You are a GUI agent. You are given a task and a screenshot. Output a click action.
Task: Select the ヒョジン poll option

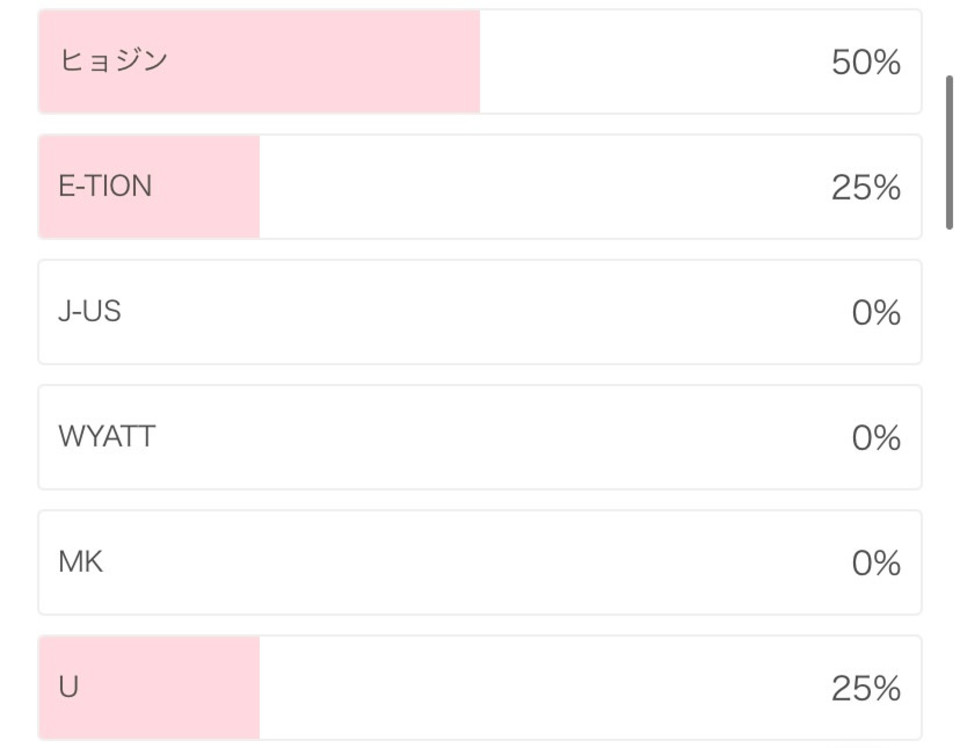(480, 61)
